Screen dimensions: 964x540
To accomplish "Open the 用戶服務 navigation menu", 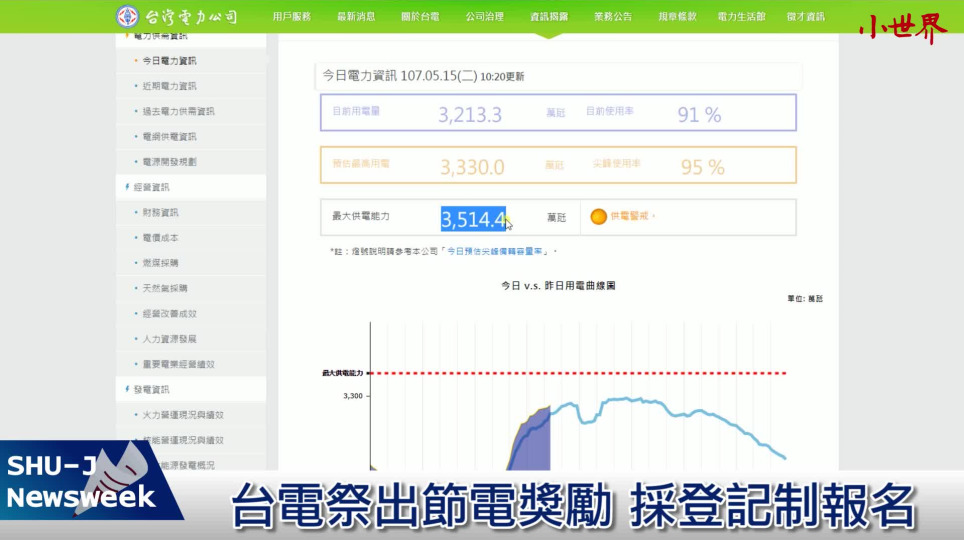I will (x=291, y=17).
